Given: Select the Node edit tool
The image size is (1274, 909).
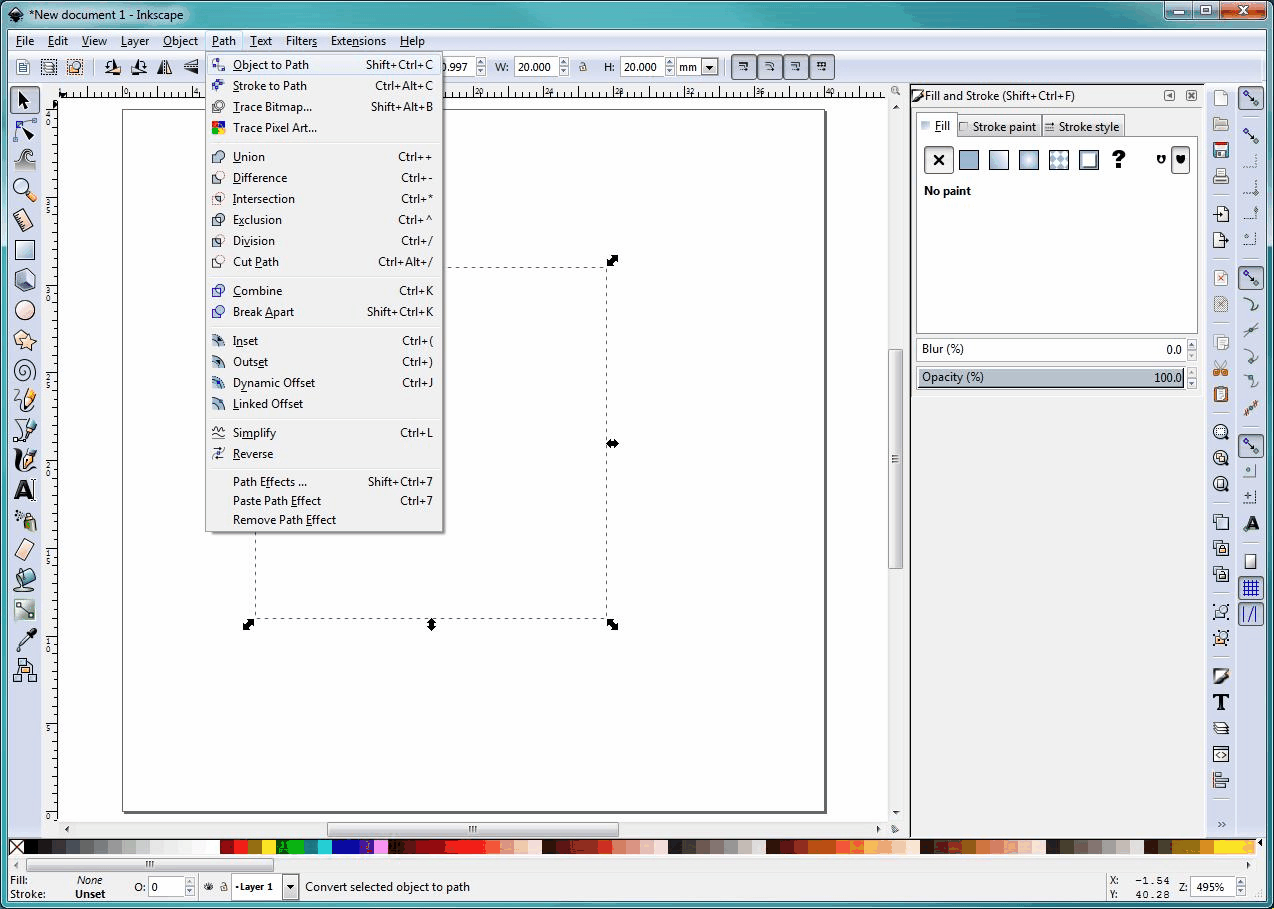Looking at the screenshot, I should click(25, 130).
